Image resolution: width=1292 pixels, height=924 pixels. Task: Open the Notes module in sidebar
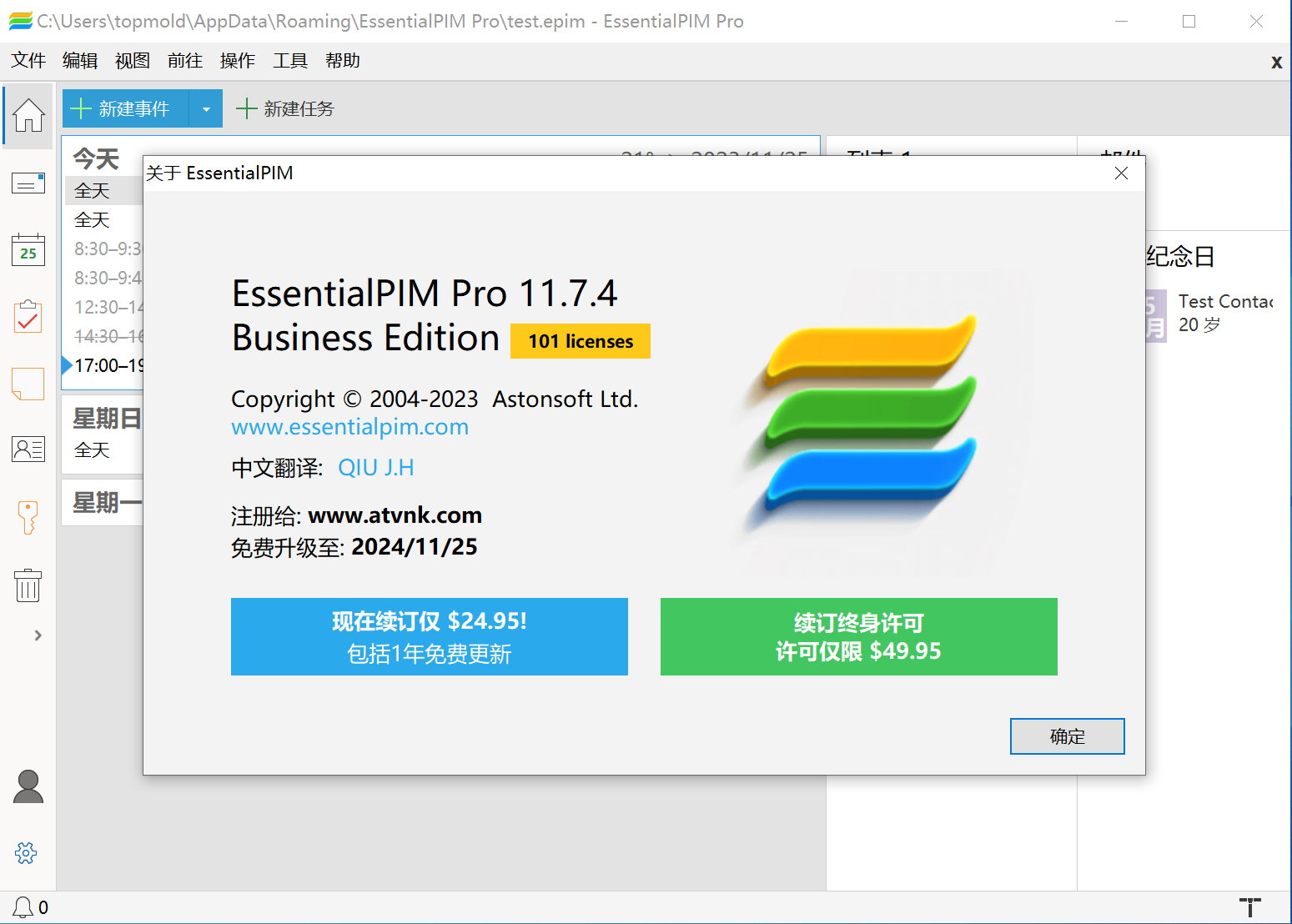tap(28, 384)
